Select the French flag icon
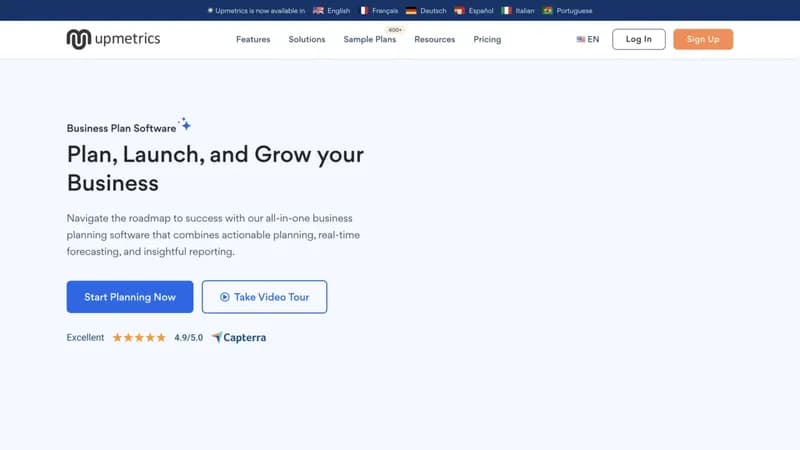 click(364, 11)
